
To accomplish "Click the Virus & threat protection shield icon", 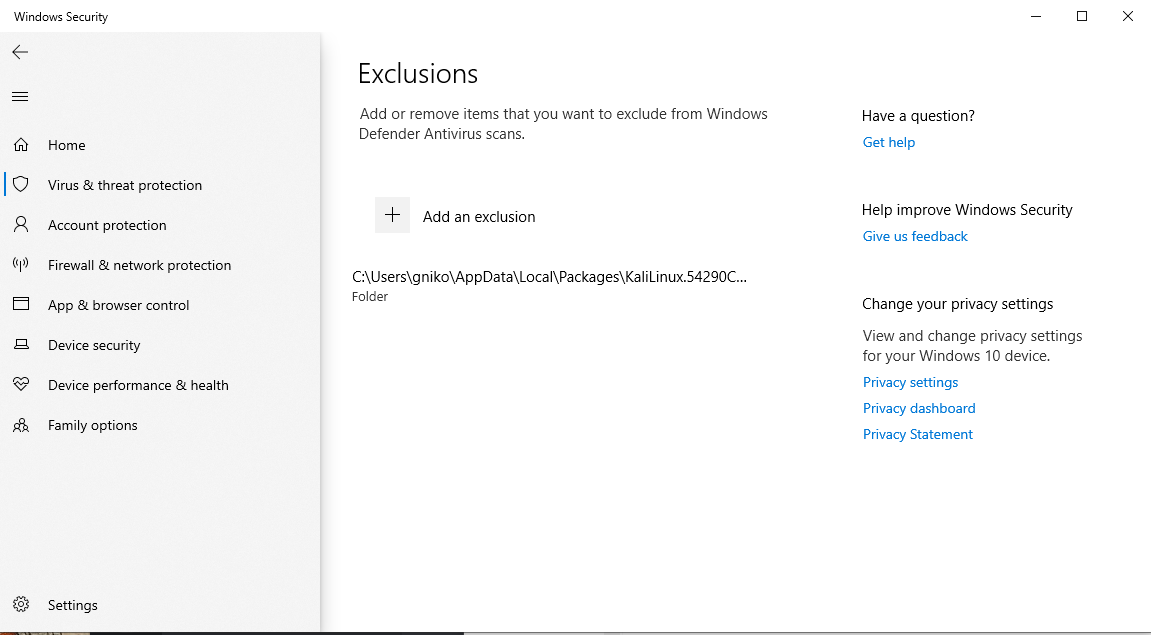I will coord(21,184).
